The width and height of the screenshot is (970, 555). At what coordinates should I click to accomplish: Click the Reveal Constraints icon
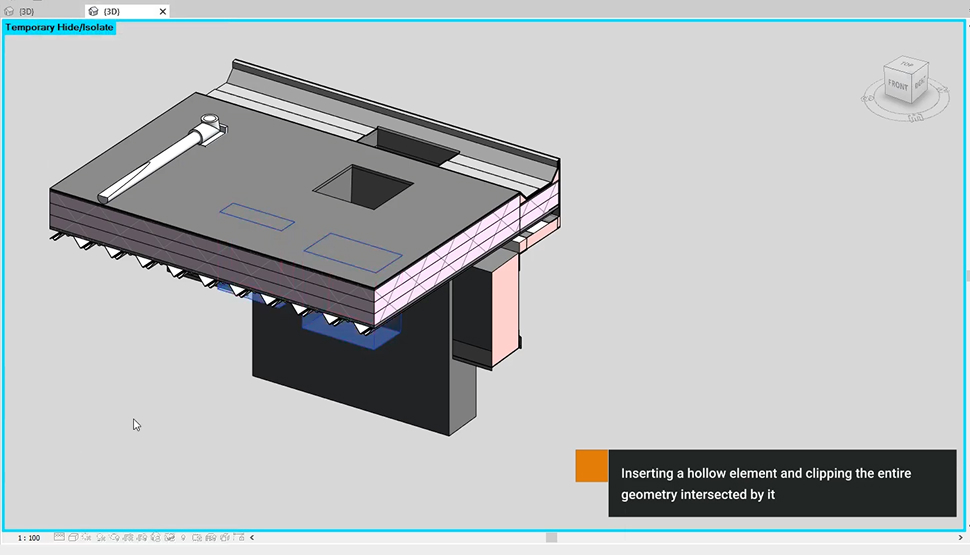(x=224, y=538)
